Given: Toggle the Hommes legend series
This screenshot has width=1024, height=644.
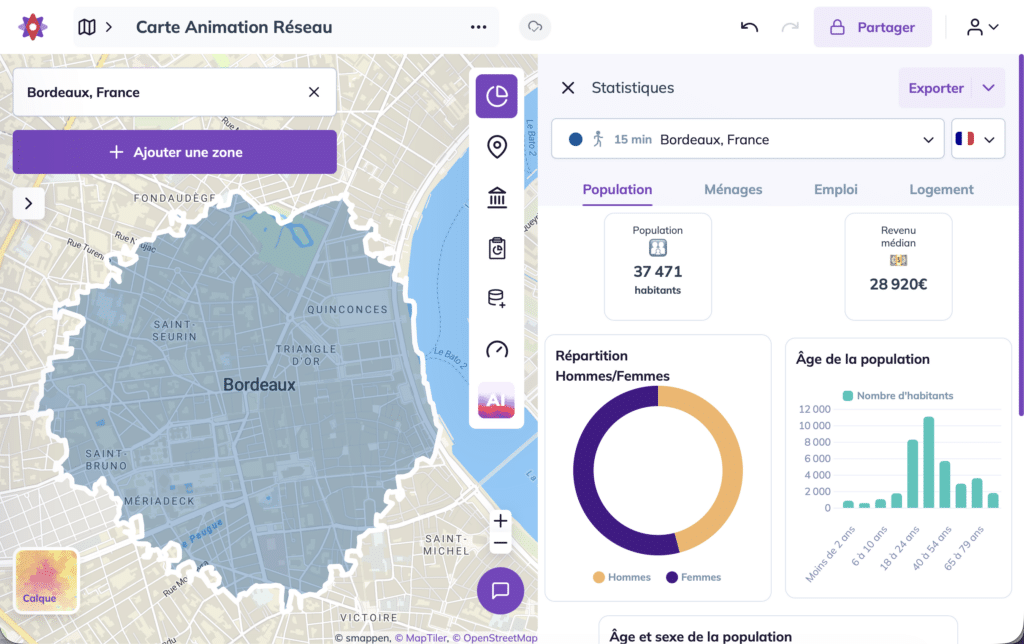Looking at the screenshot, I should (622, 577).
